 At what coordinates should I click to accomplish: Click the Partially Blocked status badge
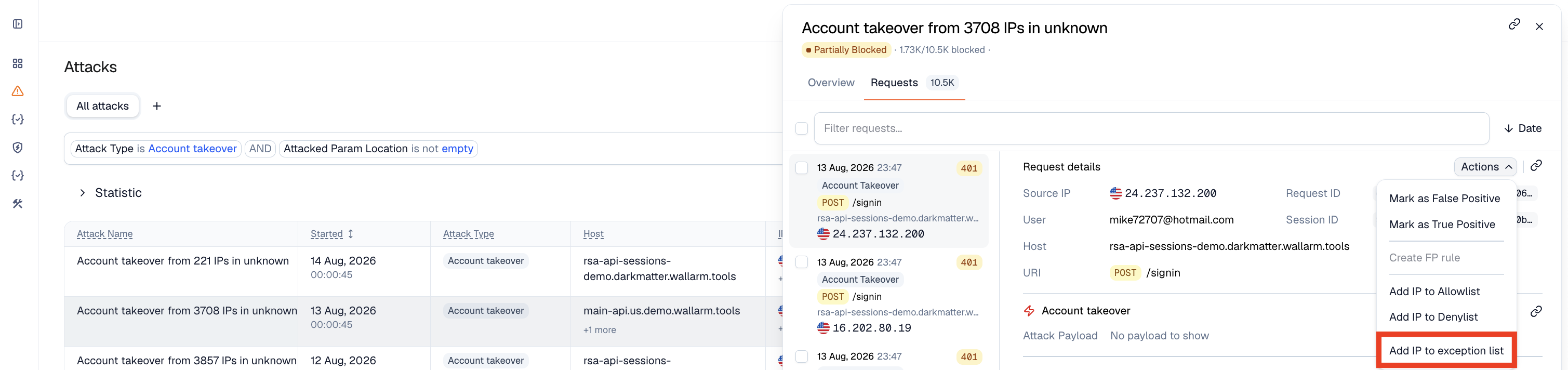tap(846, 50)
